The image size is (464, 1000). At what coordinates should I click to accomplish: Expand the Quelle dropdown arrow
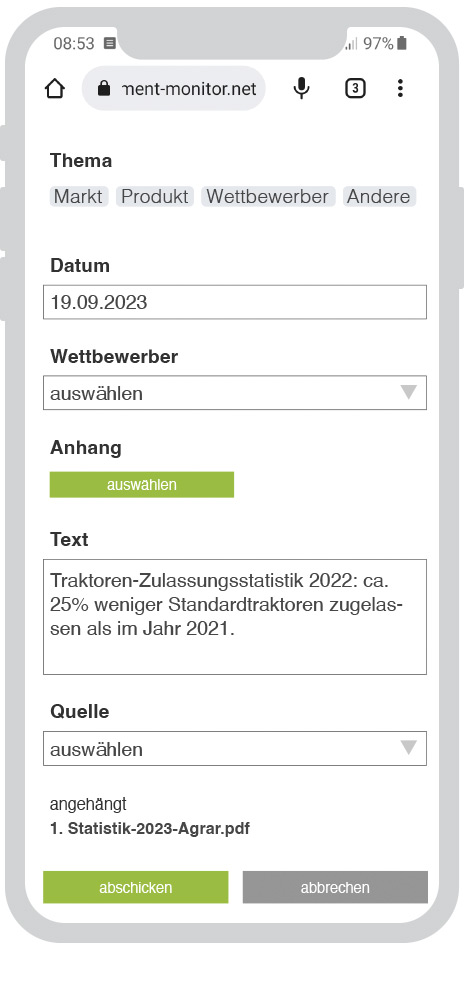pyautogui.click(x=409, y=747)
